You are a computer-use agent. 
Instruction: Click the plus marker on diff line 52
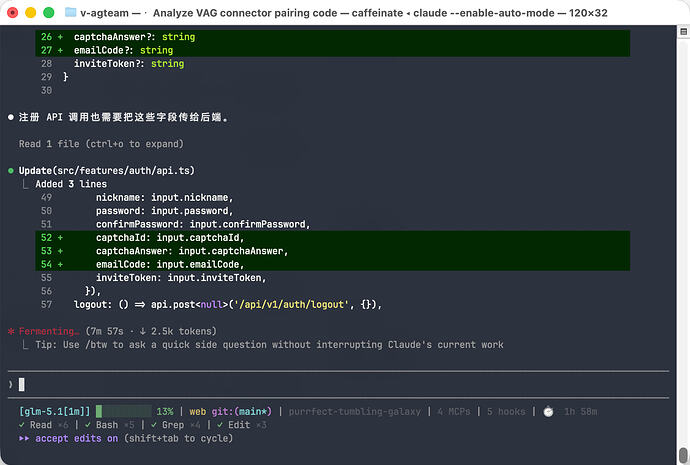point(60,238)
